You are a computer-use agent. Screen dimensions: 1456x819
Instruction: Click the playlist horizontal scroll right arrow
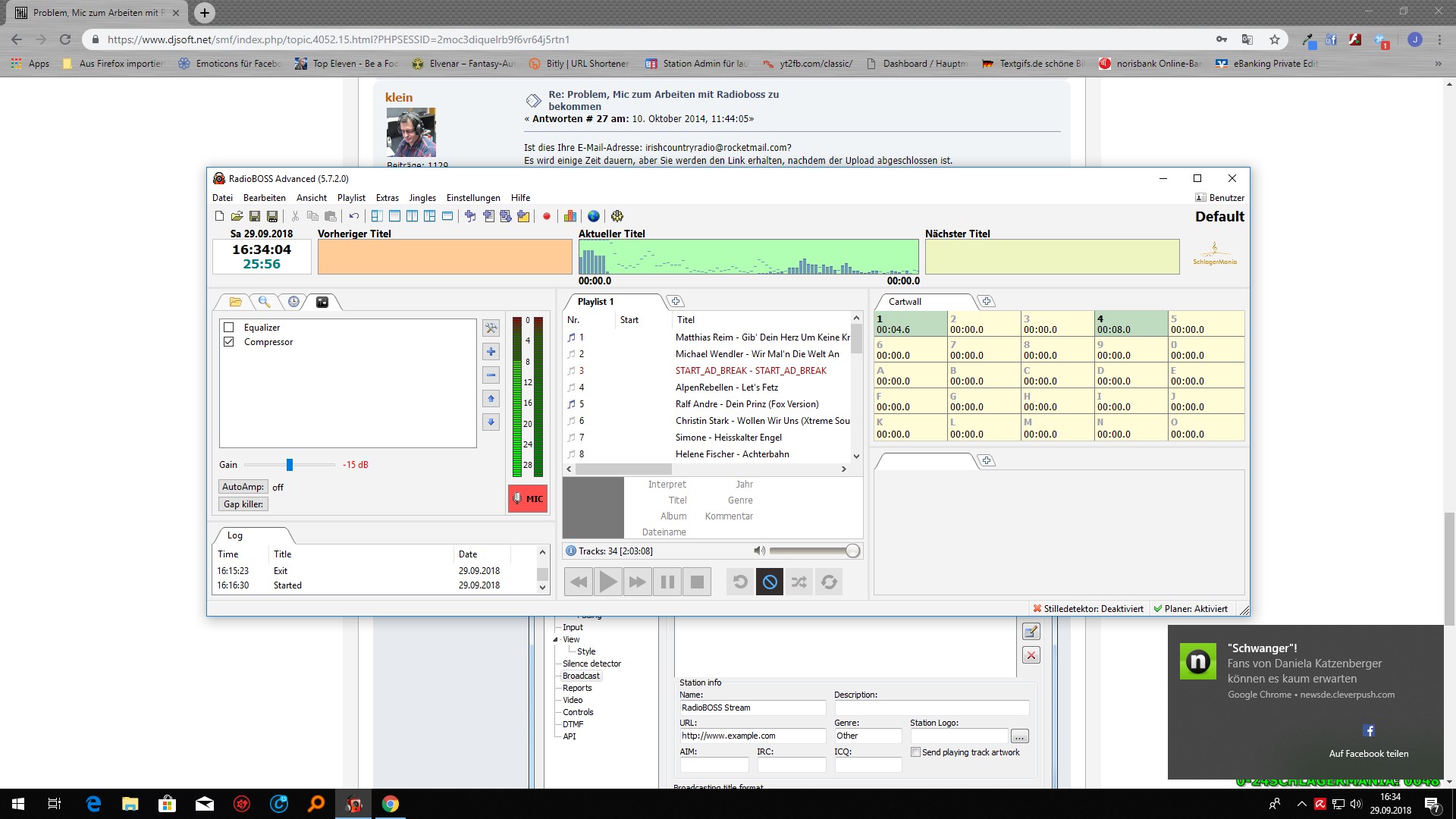coord(843,469)
